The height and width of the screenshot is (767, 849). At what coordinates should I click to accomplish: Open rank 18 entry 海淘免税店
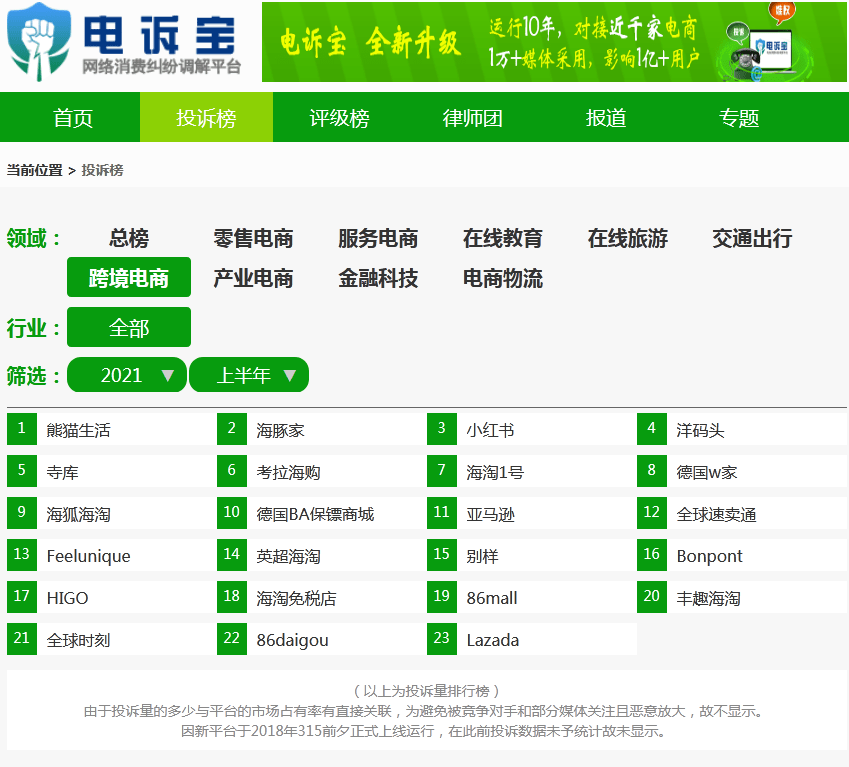[x=322, y=597]
